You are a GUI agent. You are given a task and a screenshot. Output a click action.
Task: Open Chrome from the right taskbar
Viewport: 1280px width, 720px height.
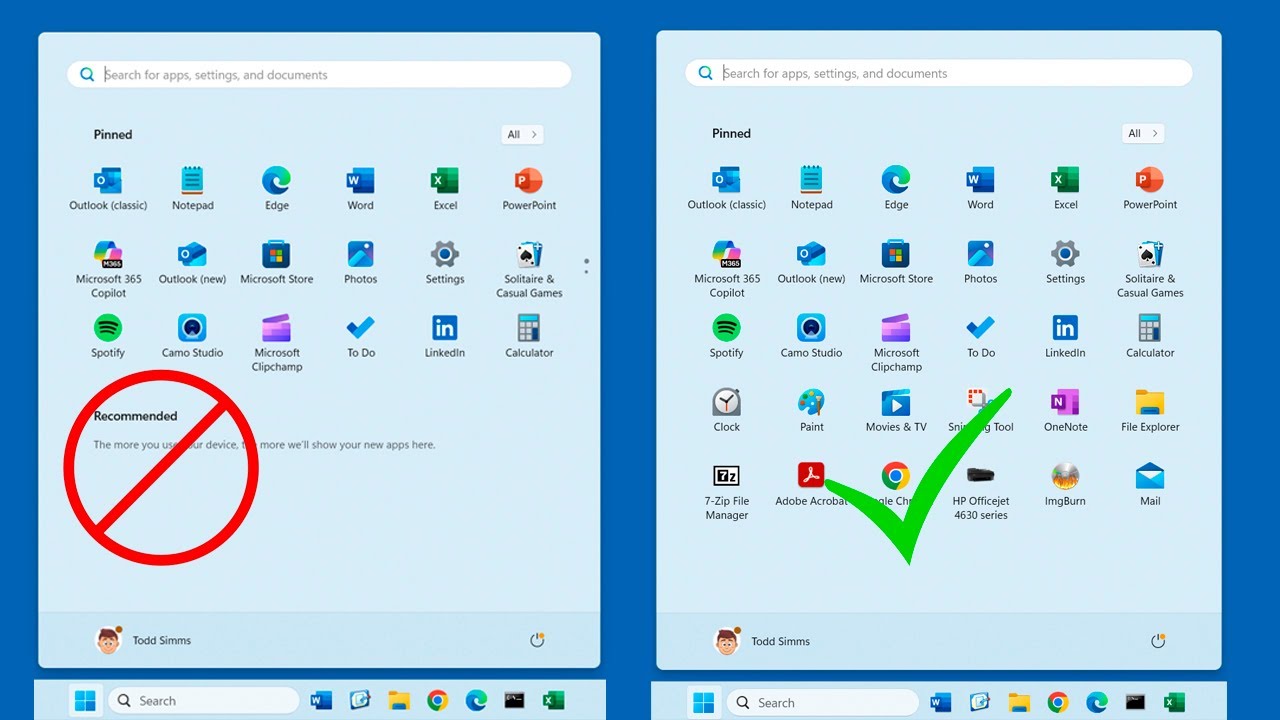click(x=1057, y=703)
